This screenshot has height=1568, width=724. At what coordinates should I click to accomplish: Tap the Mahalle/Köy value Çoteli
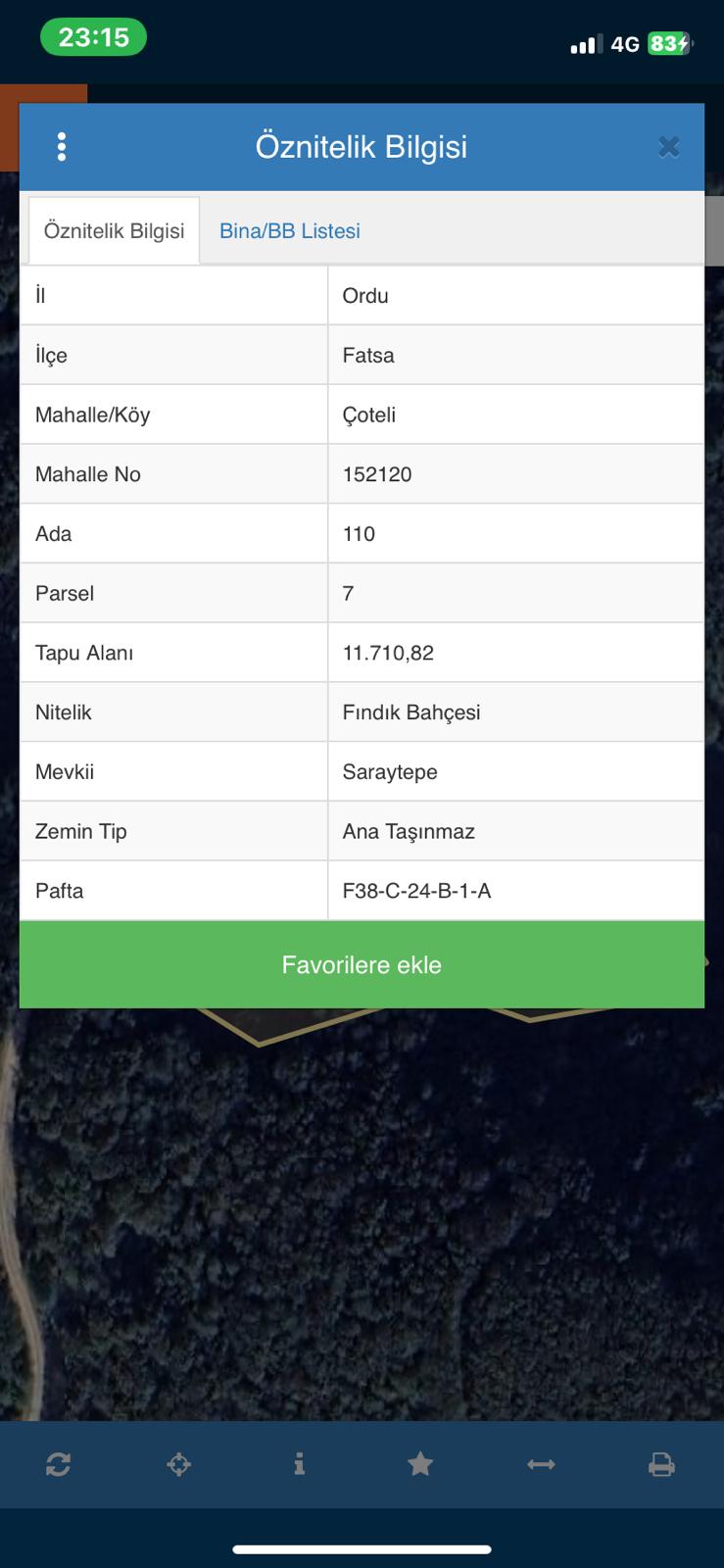(x=369, y=415)
